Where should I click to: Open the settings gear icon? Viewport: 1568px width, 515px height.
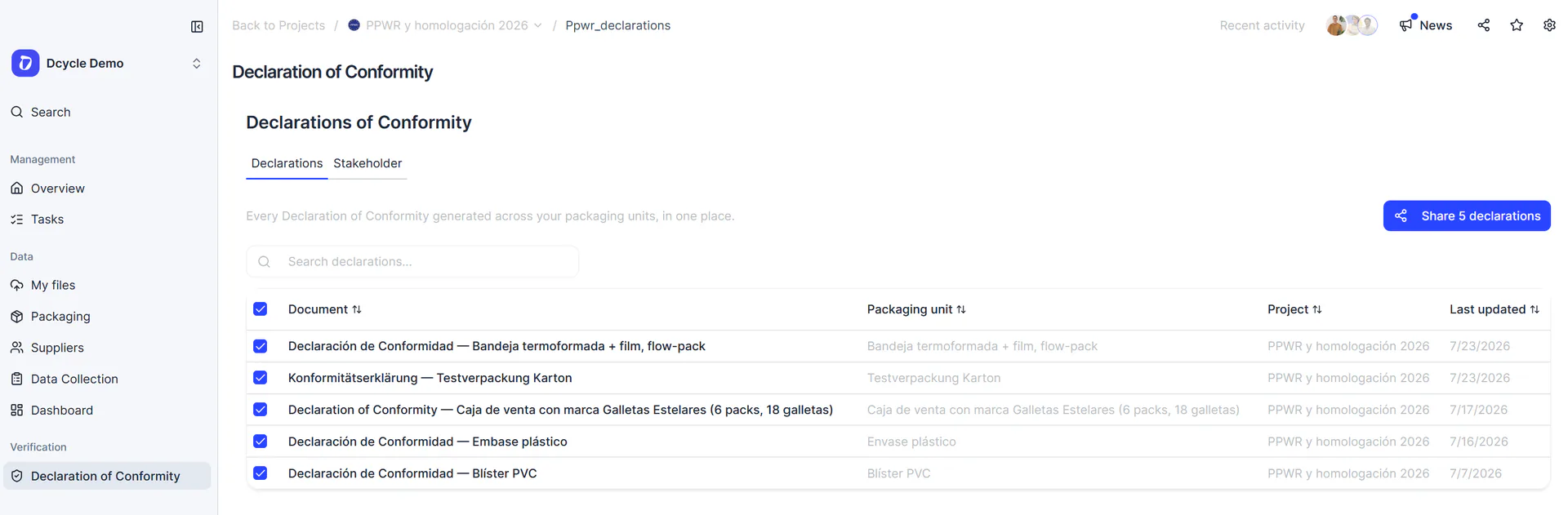point(1549,25)
